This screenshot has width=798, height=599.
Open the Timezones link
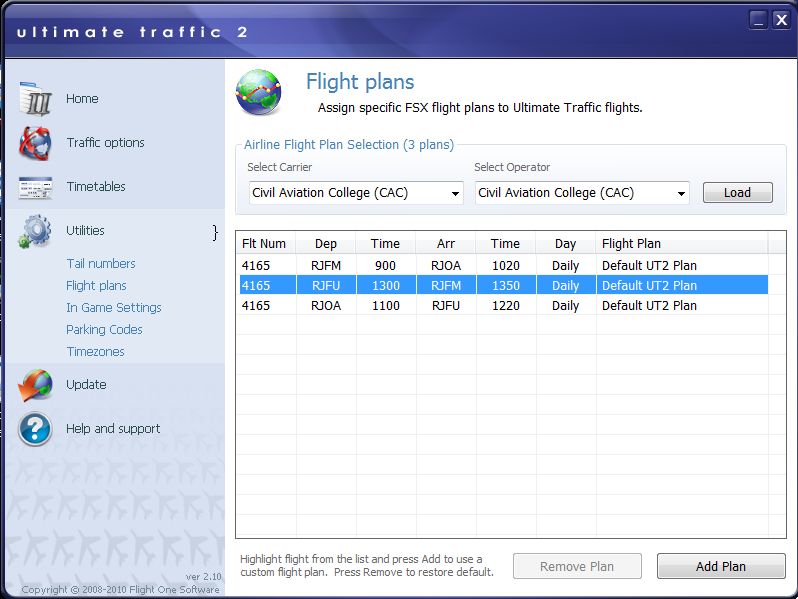96,352
